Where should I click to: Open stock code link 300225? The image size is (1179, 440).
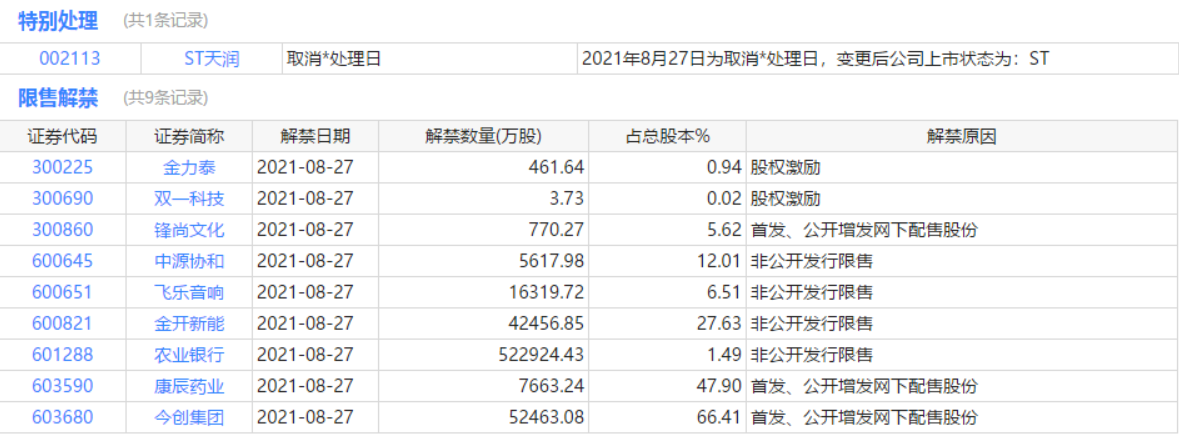click(x=62, y=168)
